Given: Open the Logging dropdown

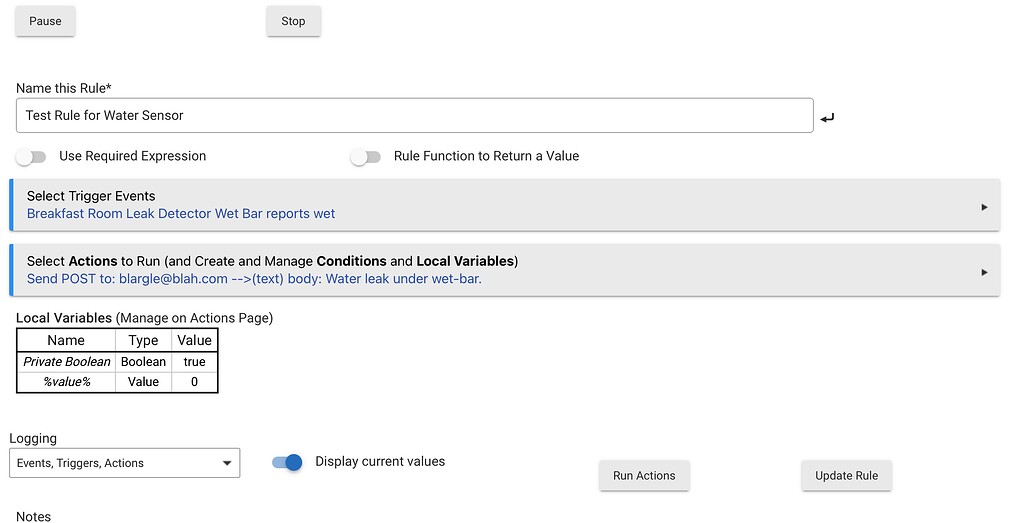Looking at the screenshot, I should point(125,463).
